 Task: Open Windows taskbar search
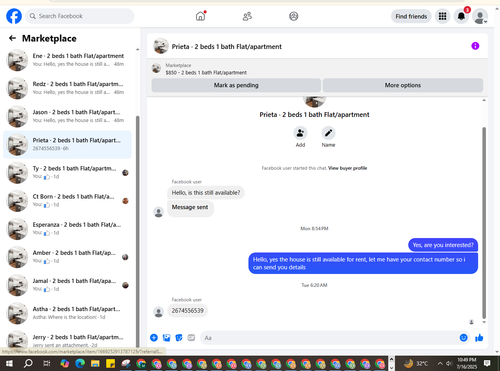28,363
